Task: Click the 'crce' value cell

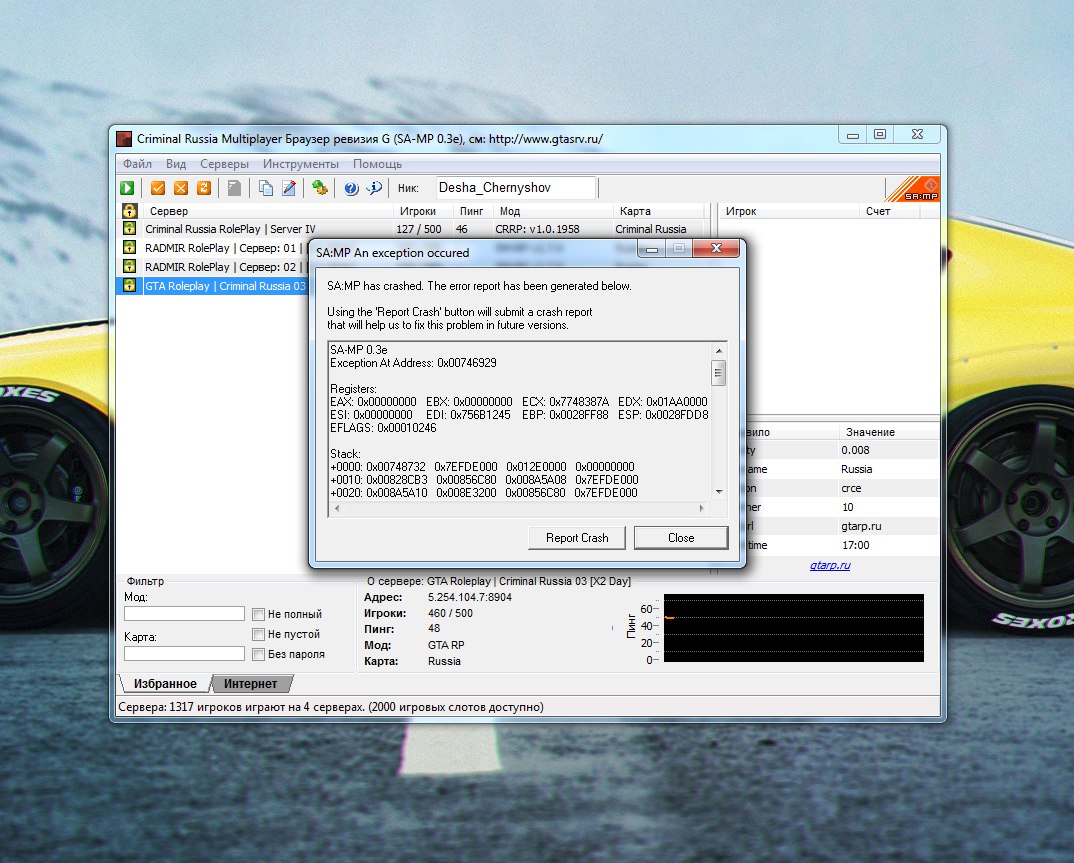Action: [851, 488]
